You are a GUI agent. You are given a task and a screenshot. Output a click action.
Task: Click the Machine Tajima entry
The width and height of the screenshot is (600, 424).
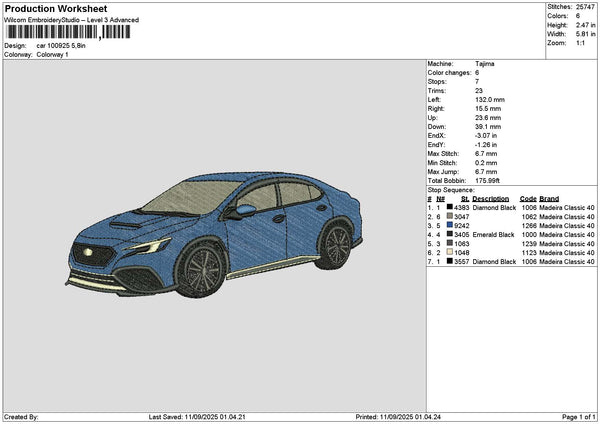click(x=460, y=63)
